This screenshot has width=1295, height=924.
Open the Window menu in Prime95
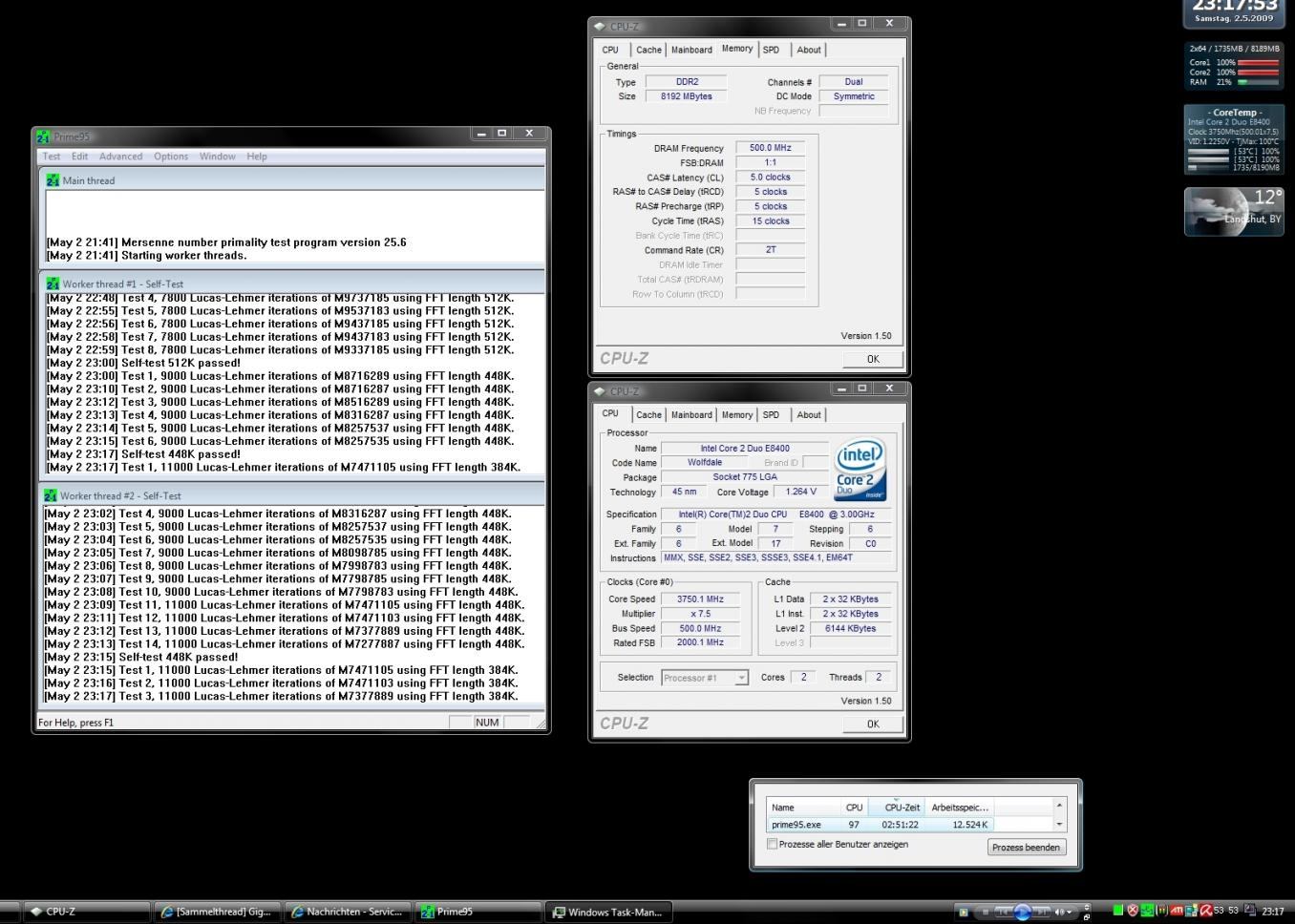point(218,157)
